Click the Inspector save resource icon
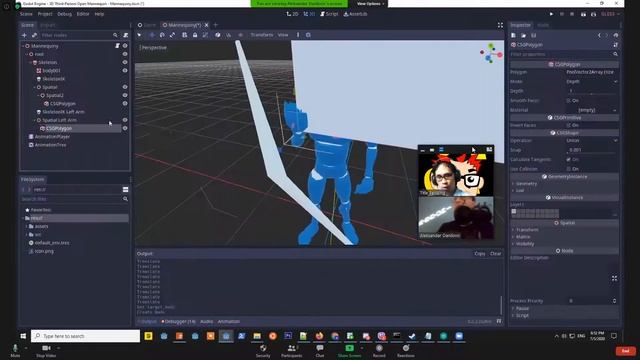This screenshot has width=640, height=360. click(533, 36)
